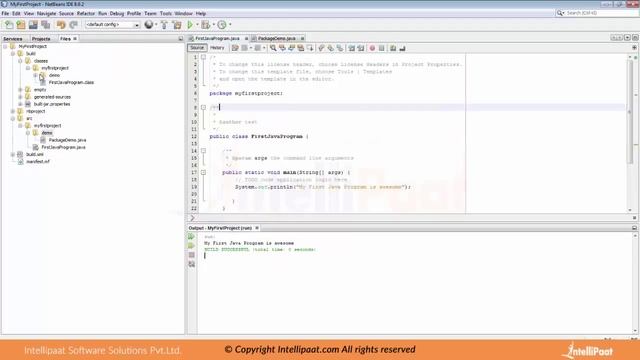Click the line 12 public class declaration
Image resolution: width=640 pixels, height=360 pixels.
pos(259,137)
